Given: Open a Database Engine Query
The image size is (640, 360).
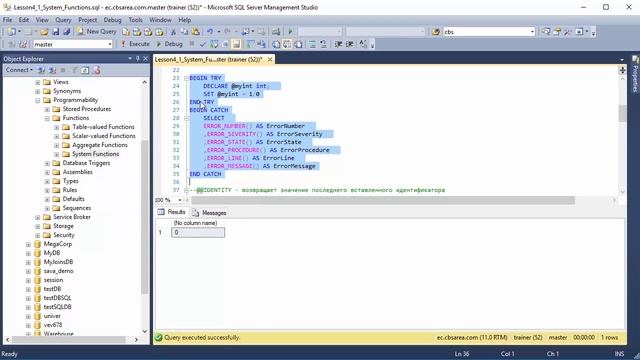Looking at the screenshot, I should [126, 31].
